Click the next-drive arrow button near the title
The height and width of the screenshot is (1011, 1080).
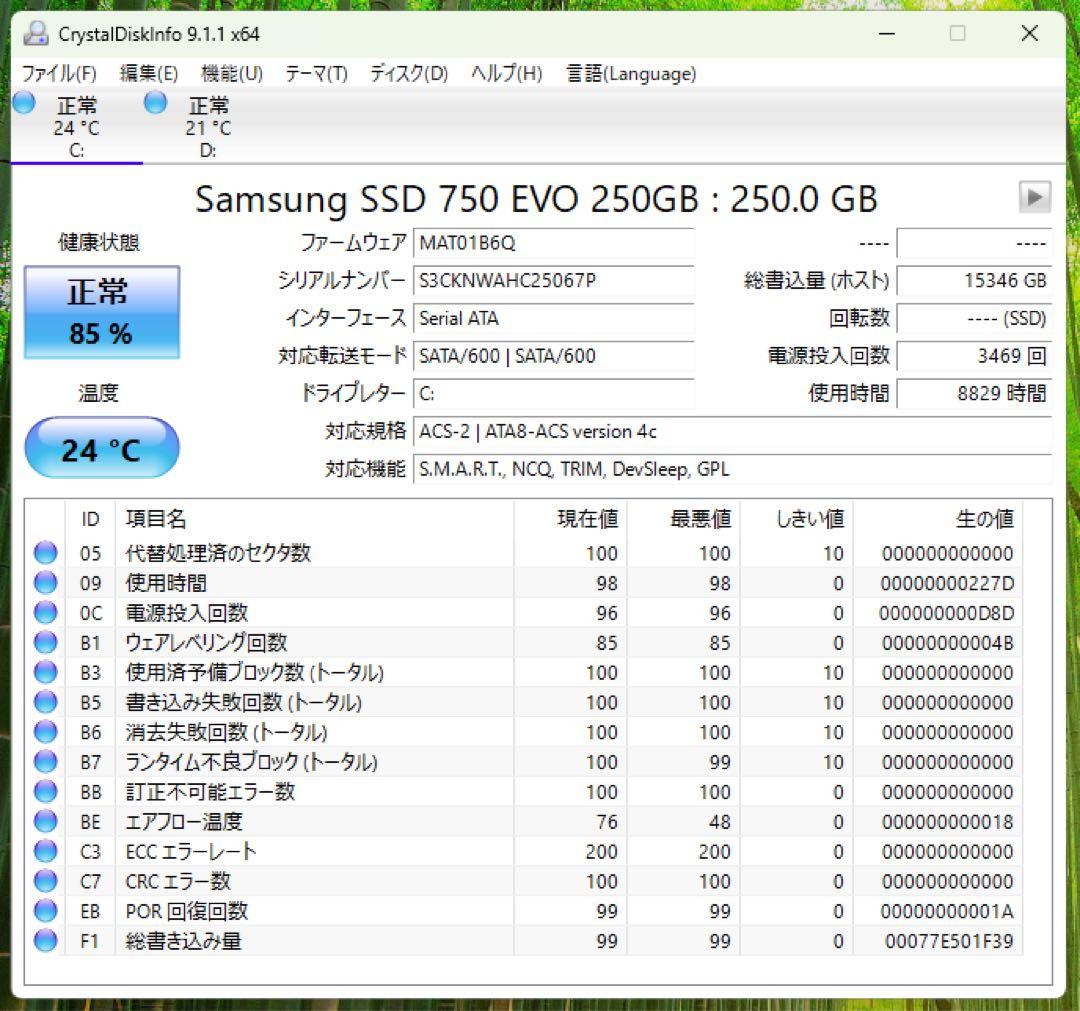(1037, 197)
